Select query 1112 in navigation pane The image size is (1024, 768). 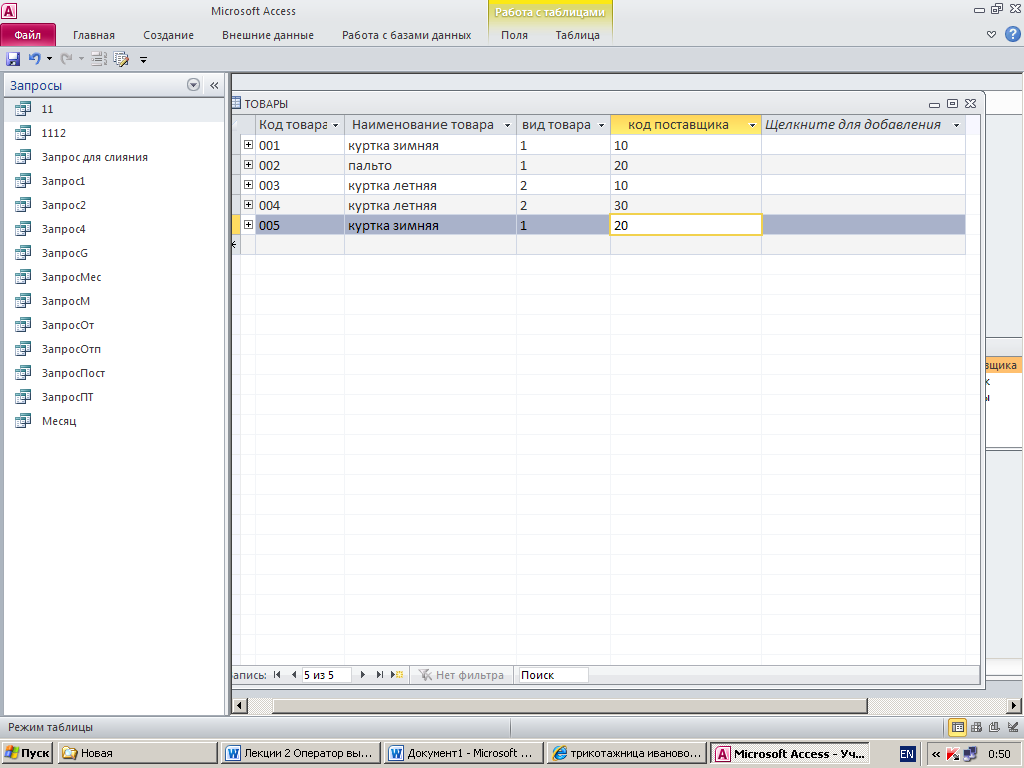tap(114, 133)
